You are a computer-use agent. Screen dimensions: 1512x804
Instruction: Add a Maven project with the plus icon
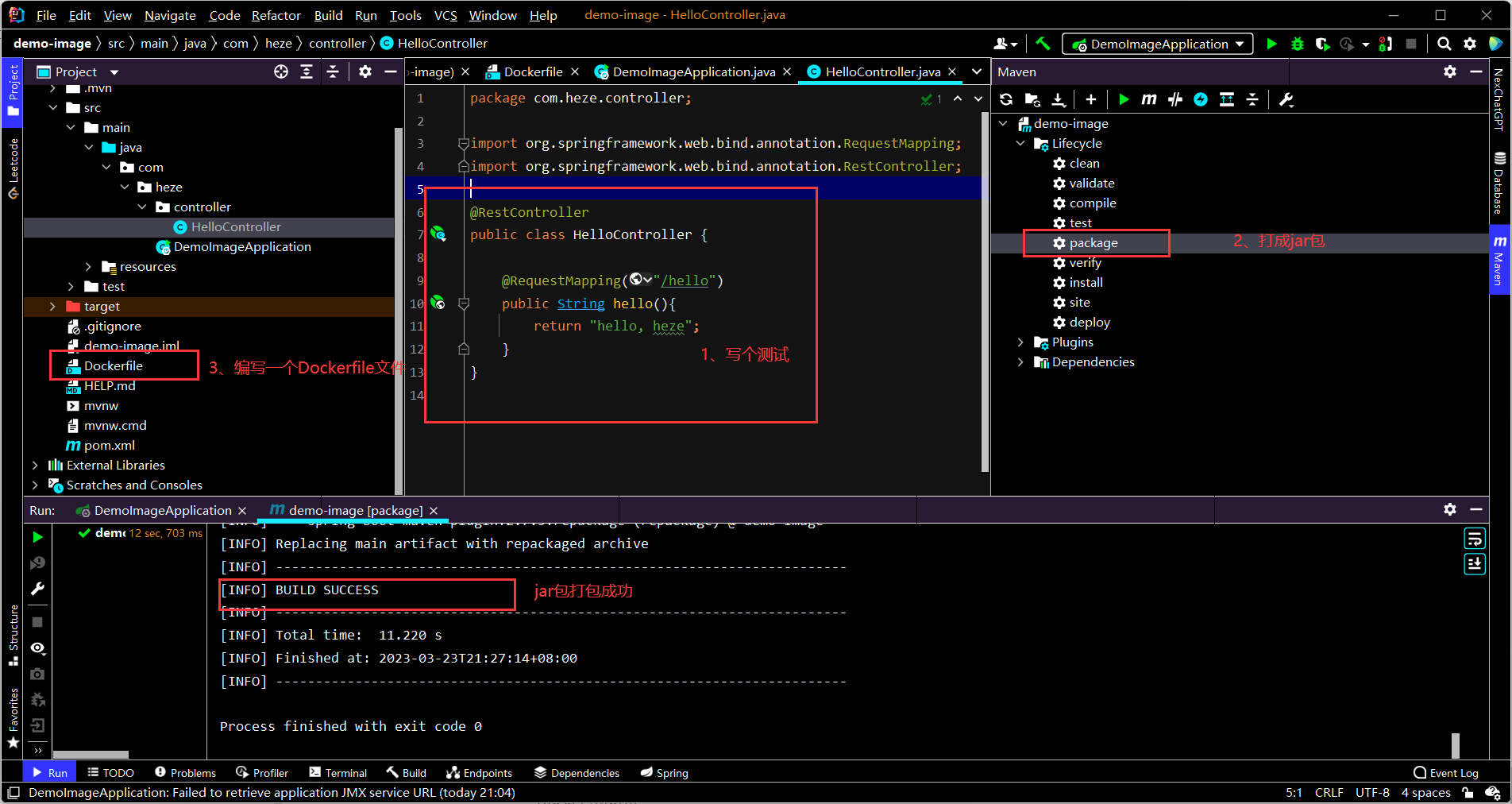[1091, 99]
